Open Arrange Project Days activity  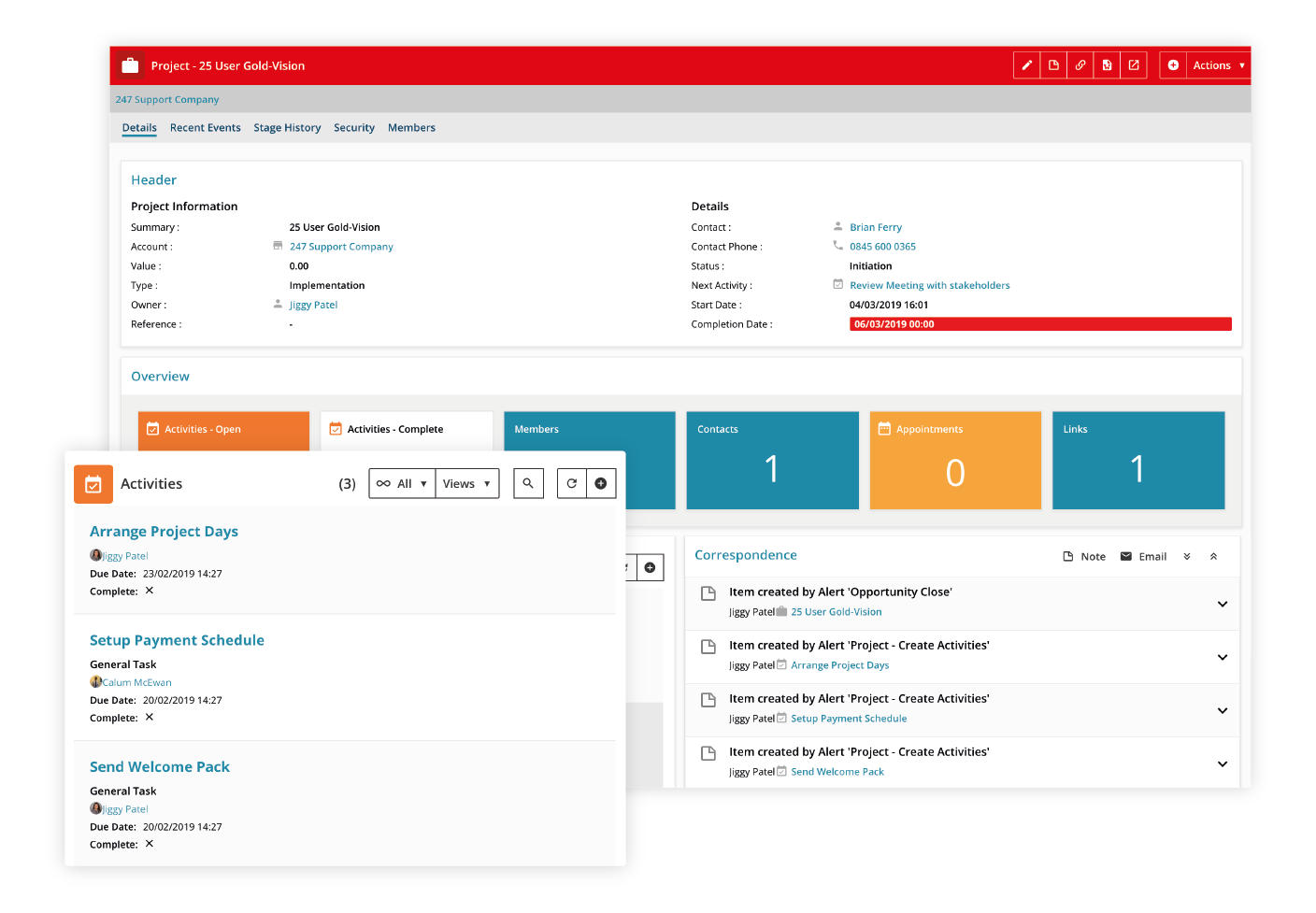click(x=164, y=532)
